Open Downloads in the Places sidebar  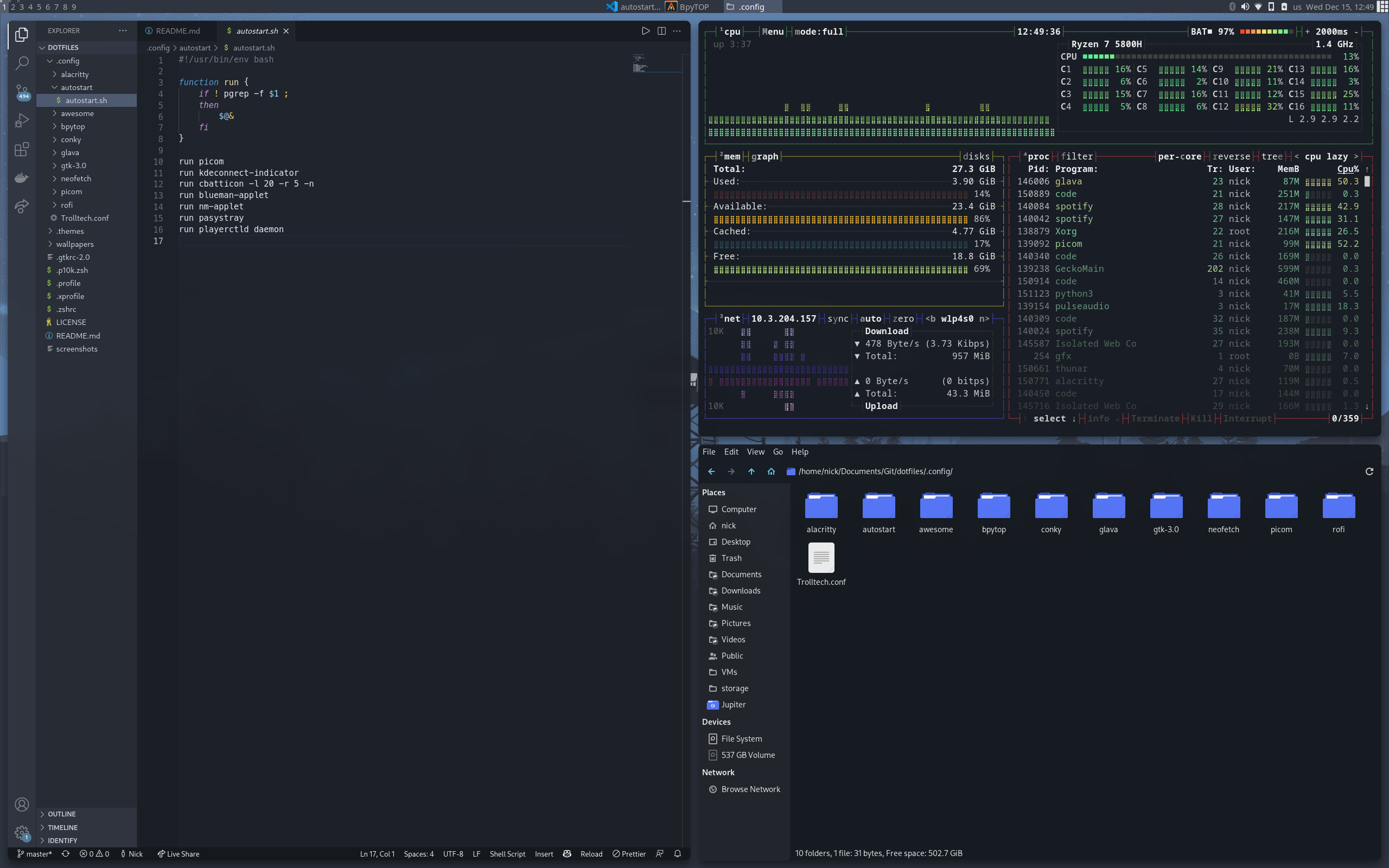(741, 591)
